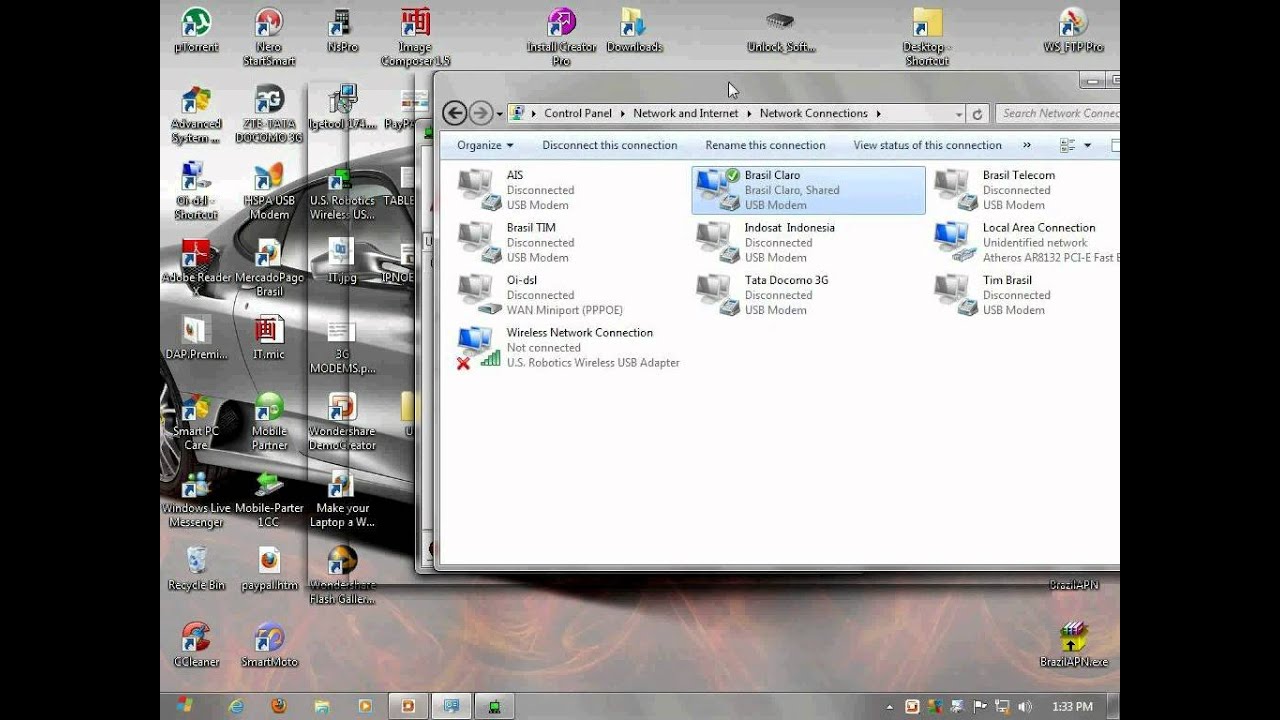Click Rename this connection
Viewport: 1280px width, 720px height.
765,145
